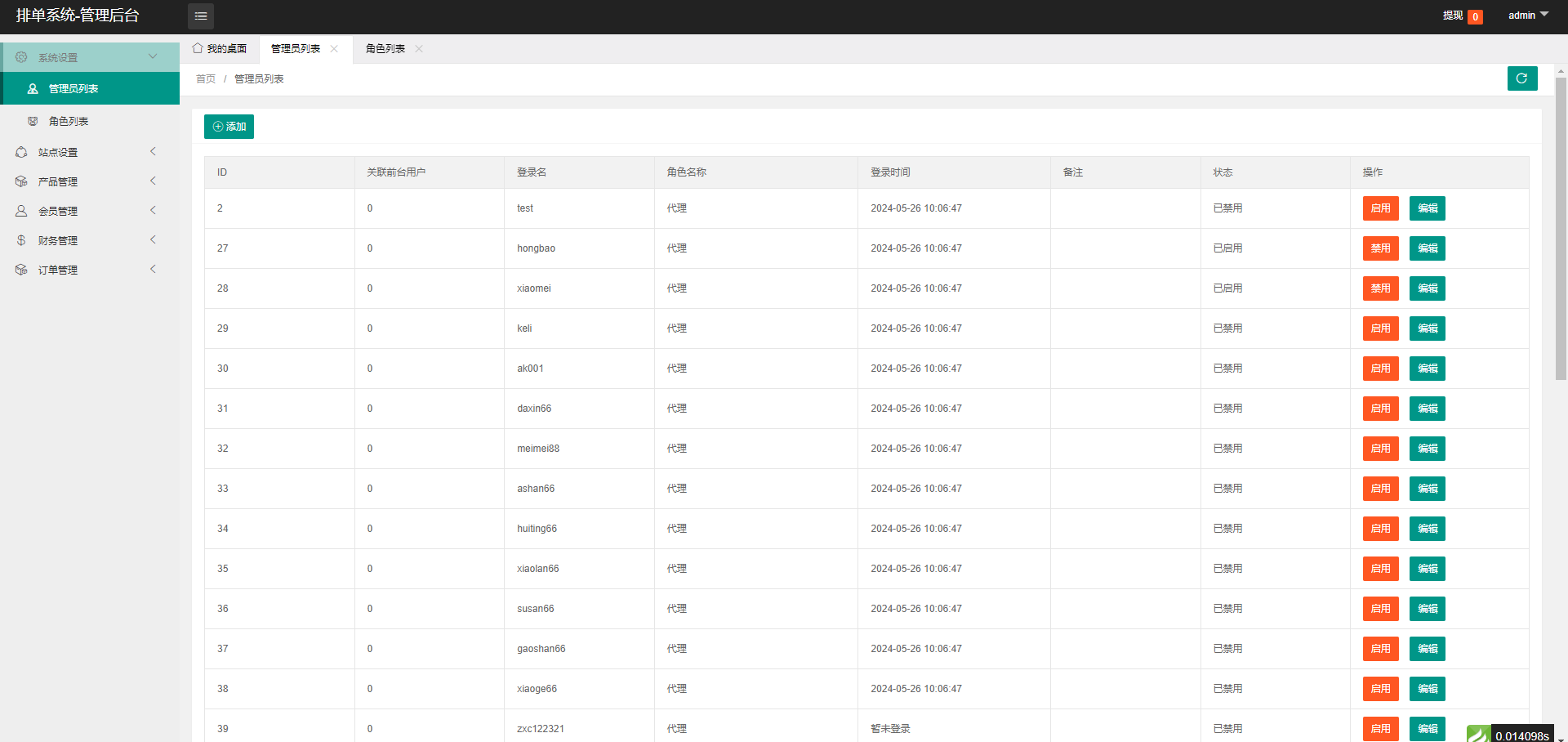
Task: Edit the keli account
Action: point(1427,329)
